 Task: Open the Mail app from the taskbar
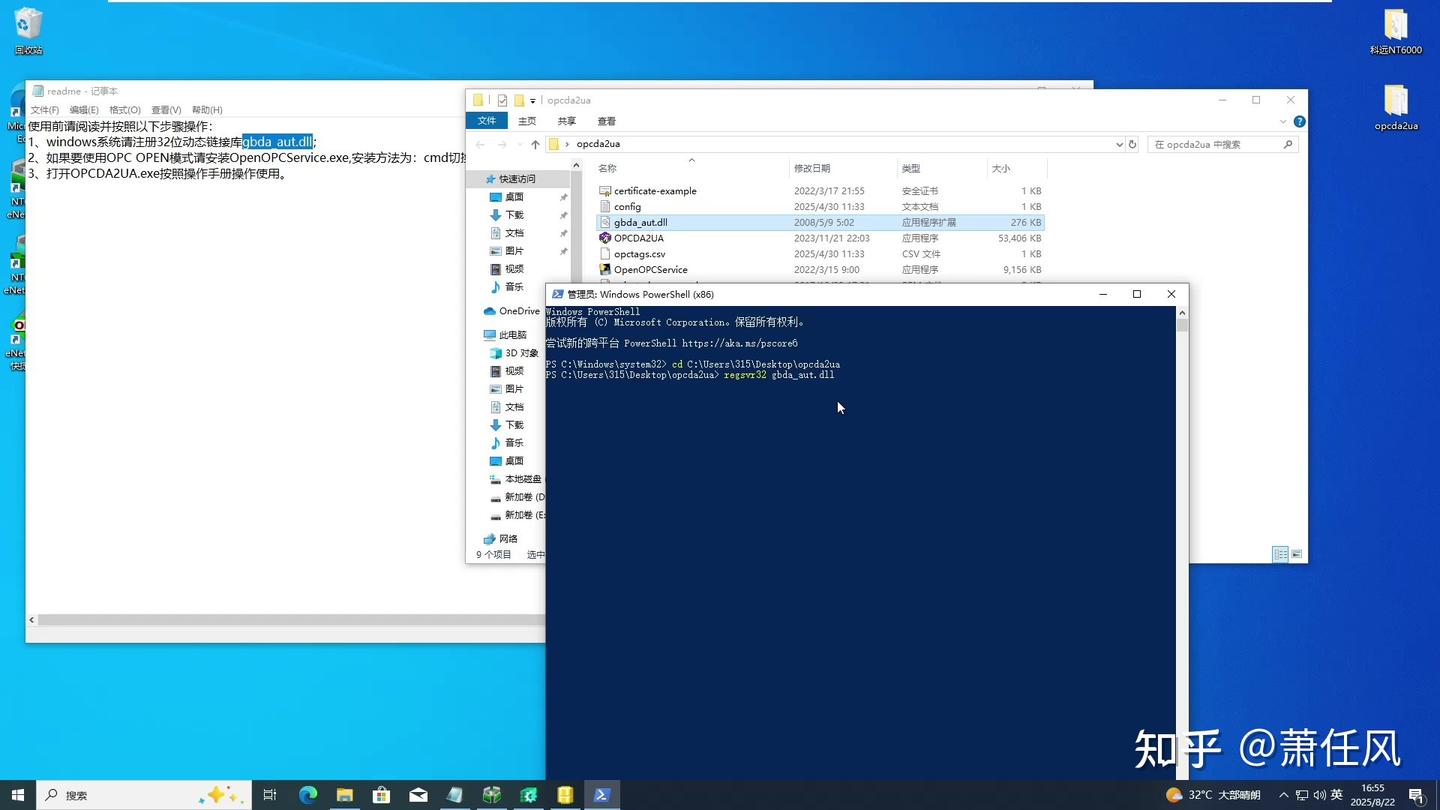(x=417, y=795)
